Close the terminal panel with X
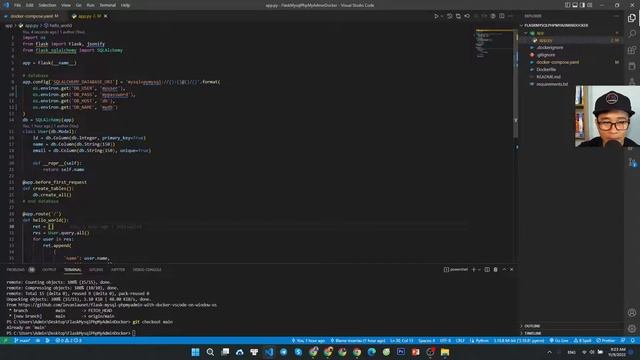Viewport: 640px width, 360px height. pyautogui.click(x=511, y=269)
